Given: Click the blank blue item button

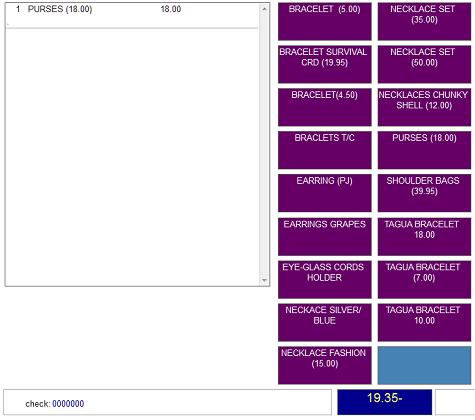Looking at the screenshot, I should tap(424, 365).
